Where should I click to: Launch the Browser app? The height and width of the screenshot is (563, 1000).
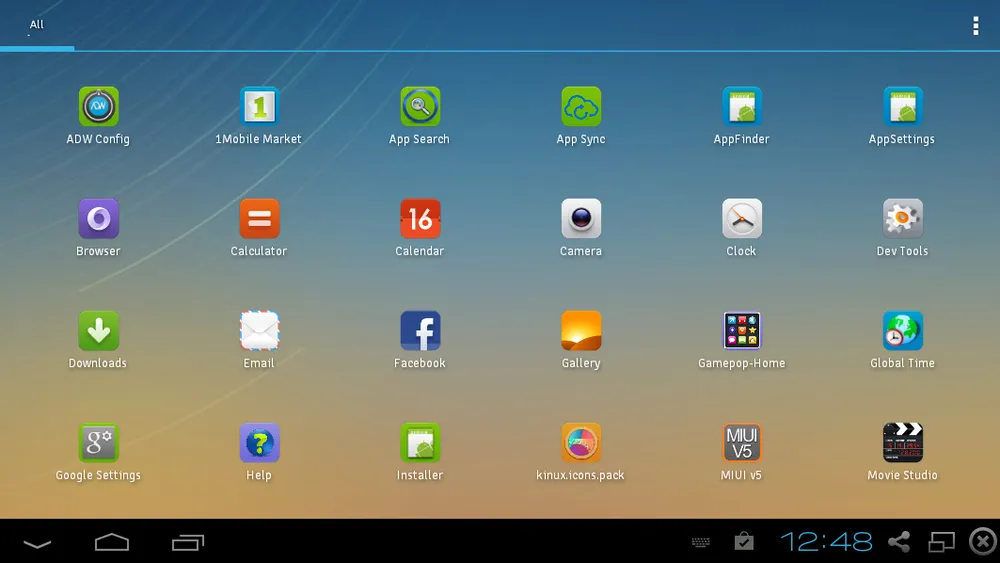[98, 219]
